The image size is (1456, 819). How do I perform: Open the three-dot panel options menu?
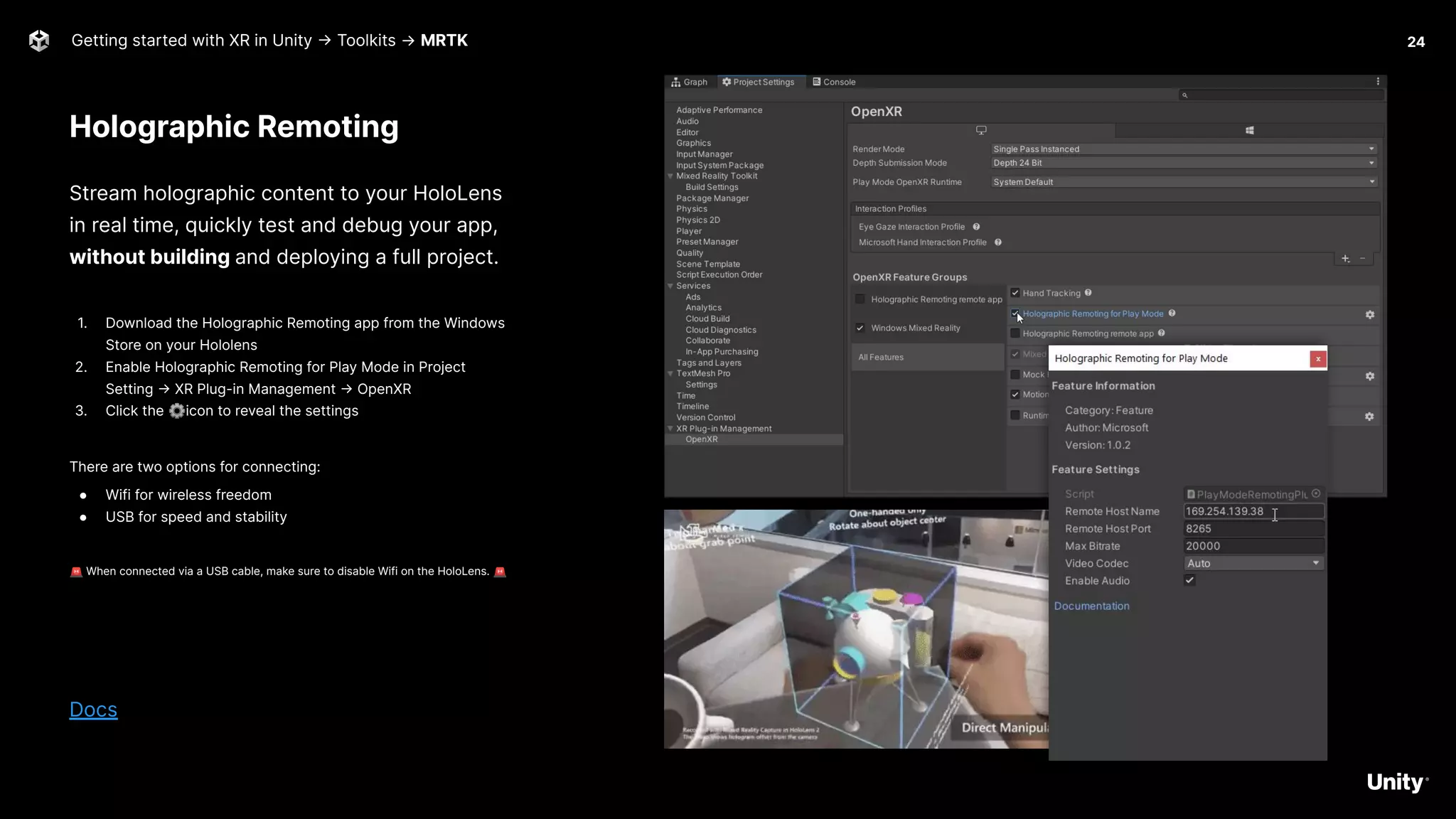click(1377, 82)
